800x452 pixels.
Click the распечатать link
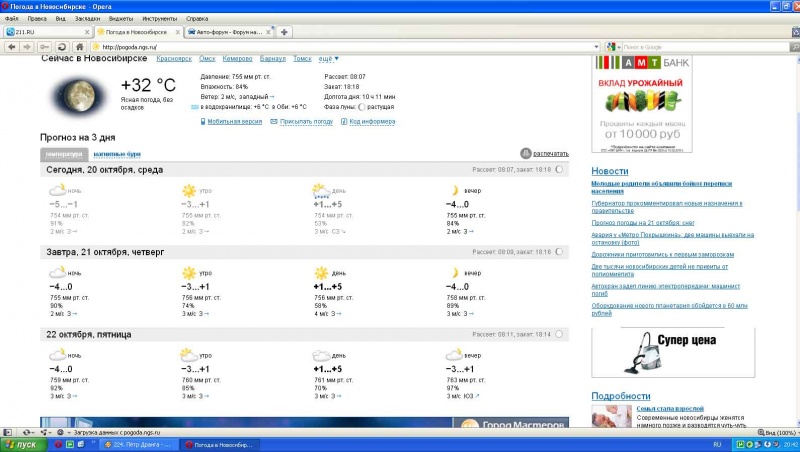click(x=551, y=154)
